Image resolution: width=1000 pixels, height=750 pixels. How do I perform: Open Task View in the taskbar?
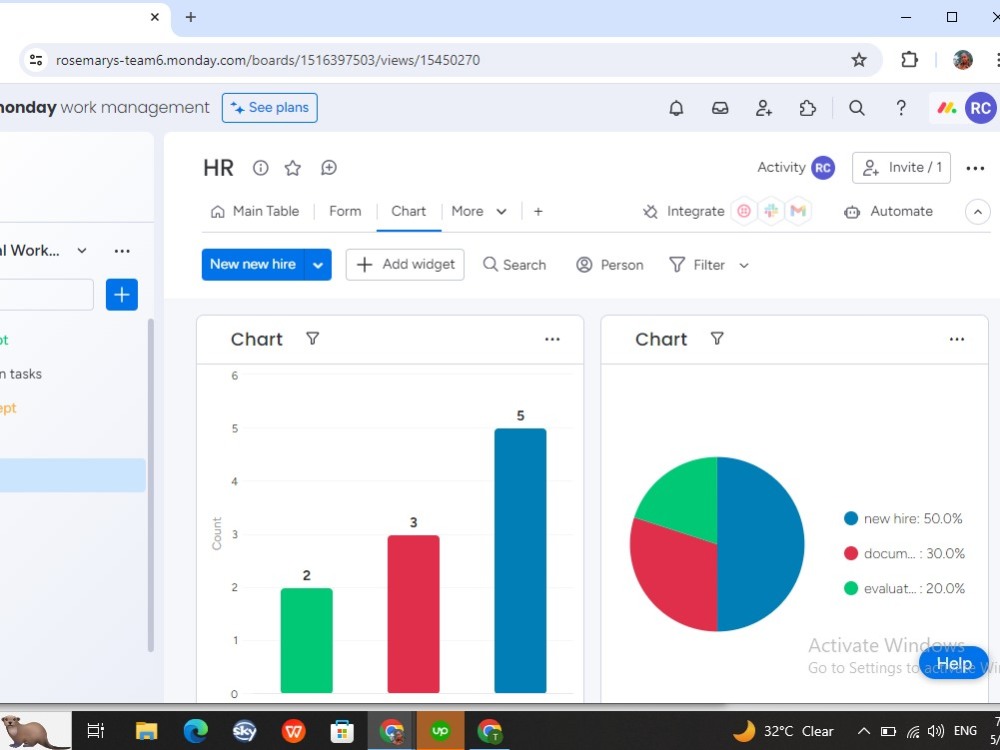point(96,731)
